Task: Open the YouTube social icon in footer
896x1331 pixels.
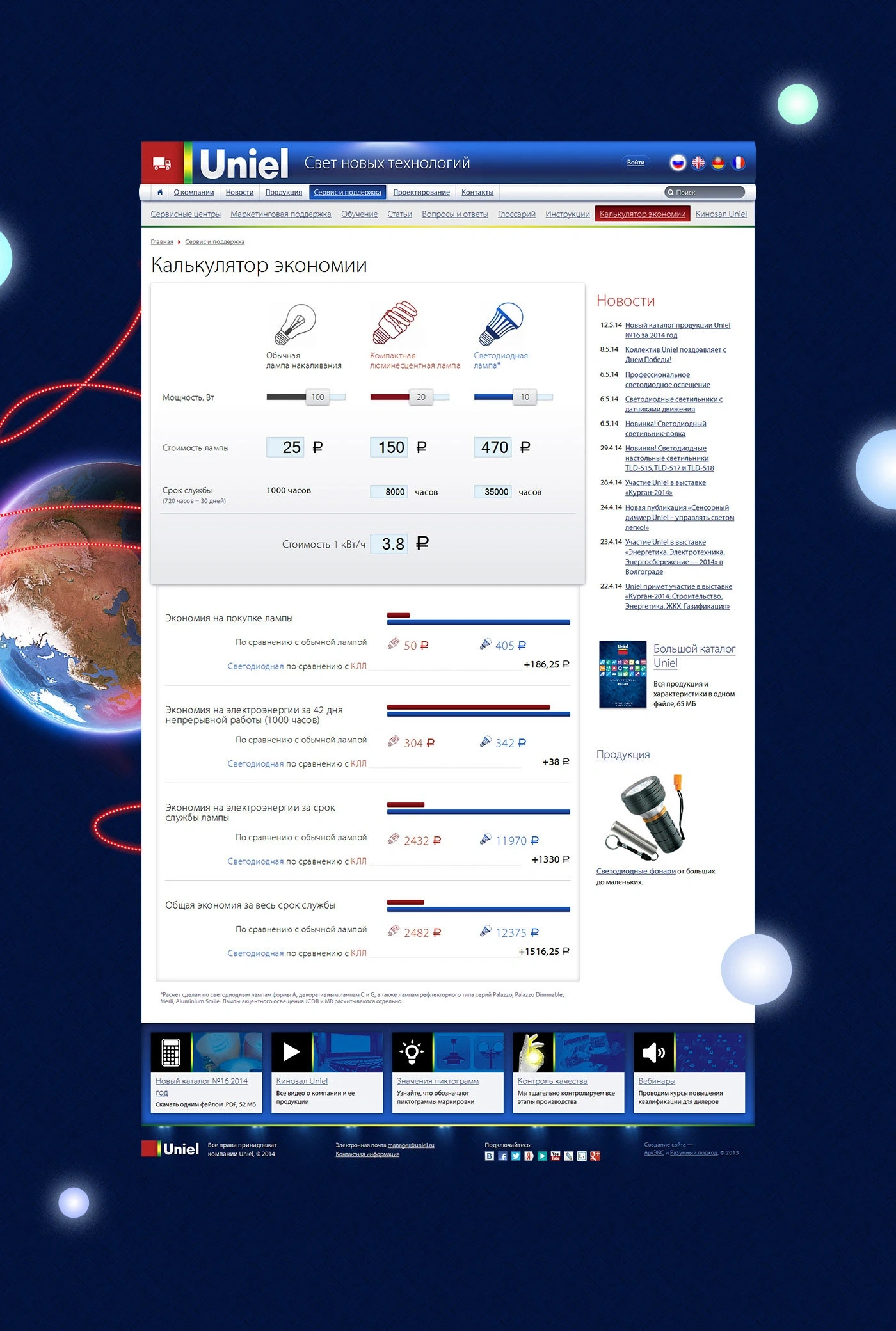Action: (x=555, y=1156)
